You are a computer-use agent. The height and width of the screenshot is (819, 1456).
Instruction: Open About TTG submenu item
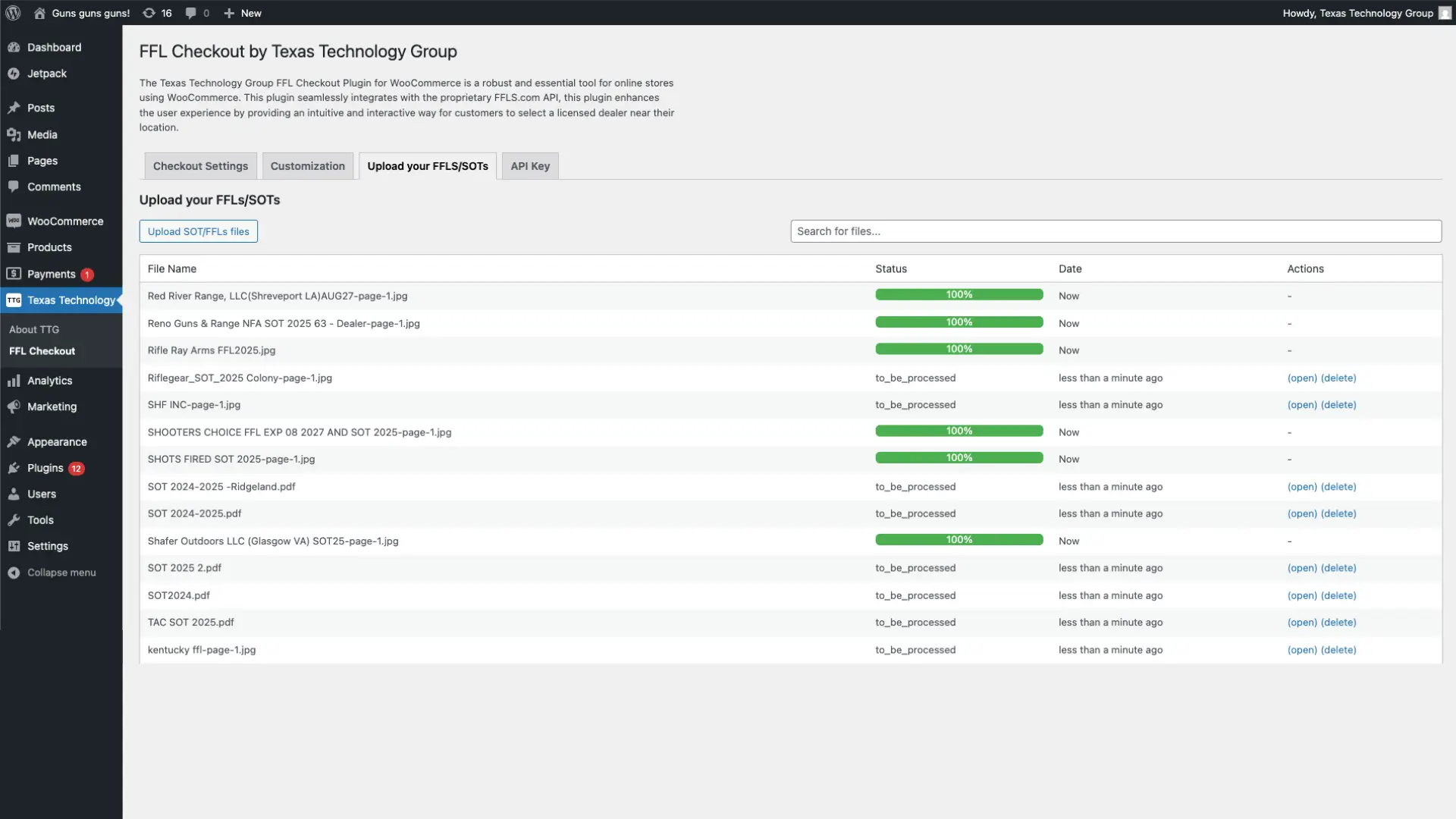click(34, 329)
